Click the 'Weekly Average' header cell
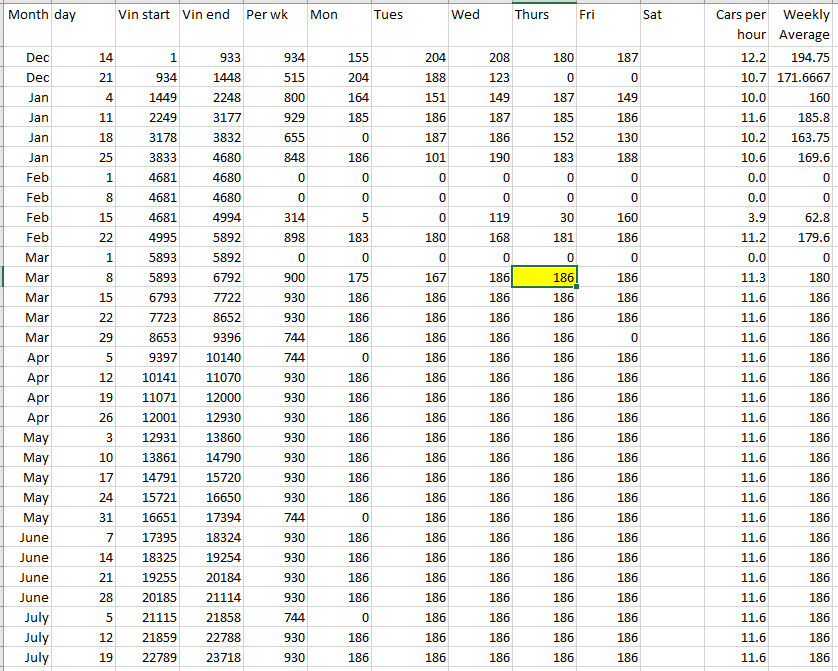Screen dimensions: 838x671 click(804, 24)
